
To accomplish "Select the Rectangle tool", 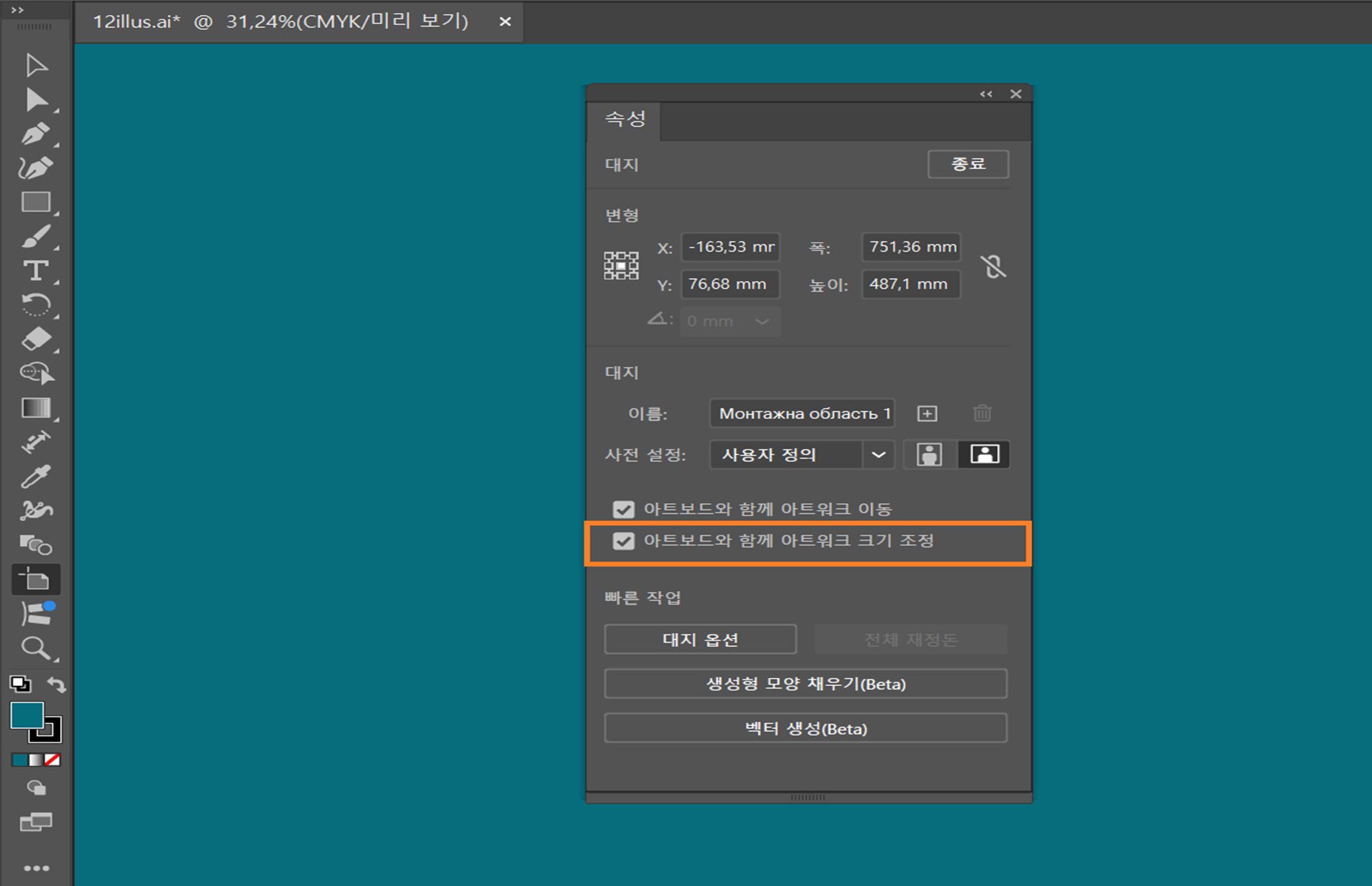I will (x=36, y=202).
